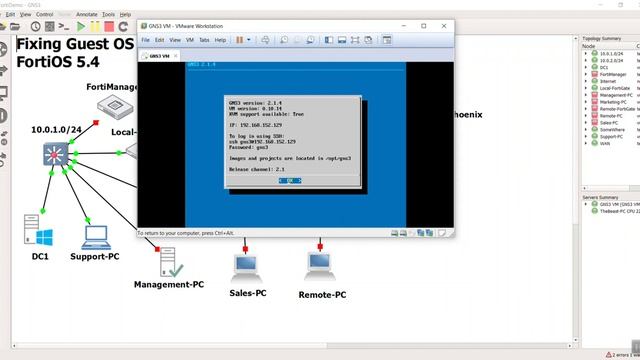Viewport: 640px width, 360px height.
Task: Click GNS3 canvas vertical scrollbar
Action: point(576,189)
